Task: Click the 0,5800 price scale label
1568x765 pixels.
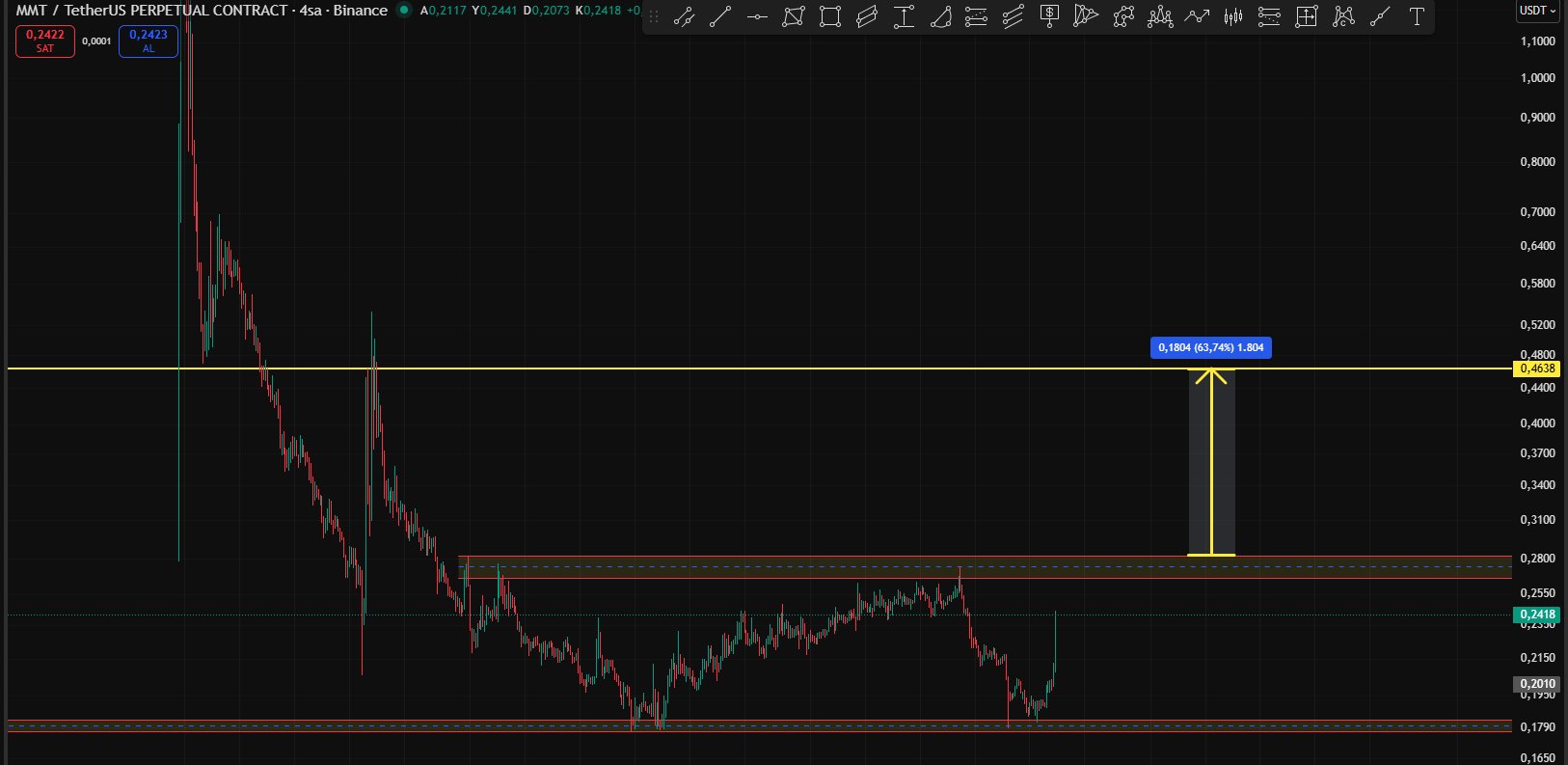Action: click(x=1538, y=284)
